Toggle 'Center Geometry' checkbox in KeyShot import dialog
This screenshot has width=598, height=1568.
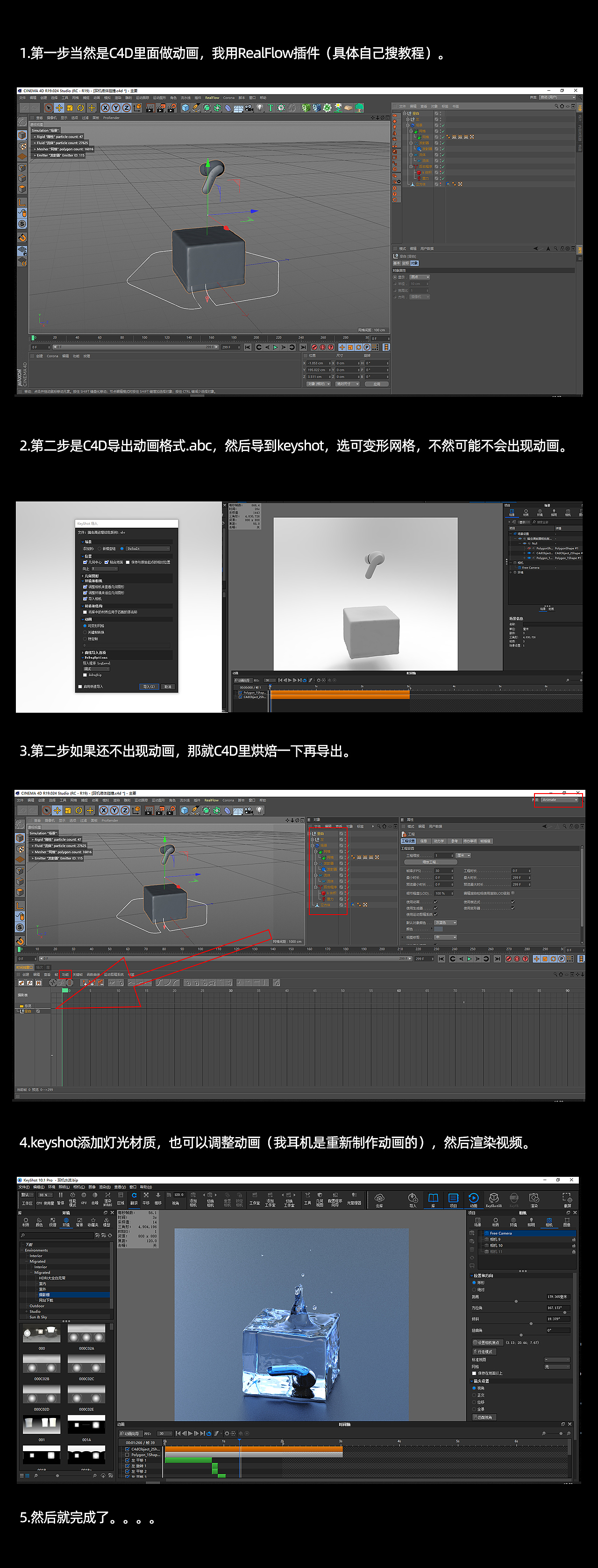(85, 562)
